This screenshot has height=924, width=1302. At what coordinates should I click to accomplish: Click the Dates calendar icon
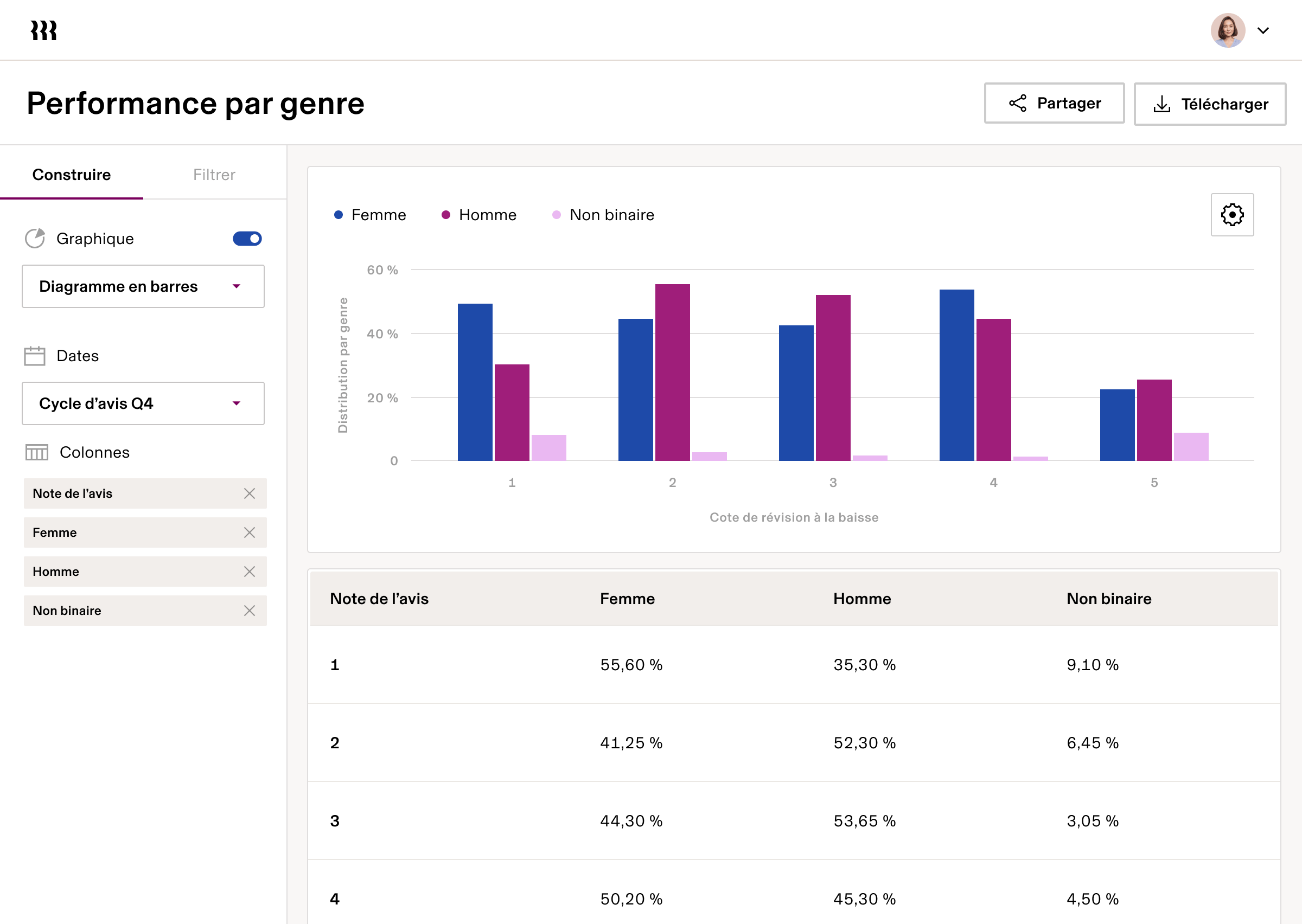coord(35,356)
